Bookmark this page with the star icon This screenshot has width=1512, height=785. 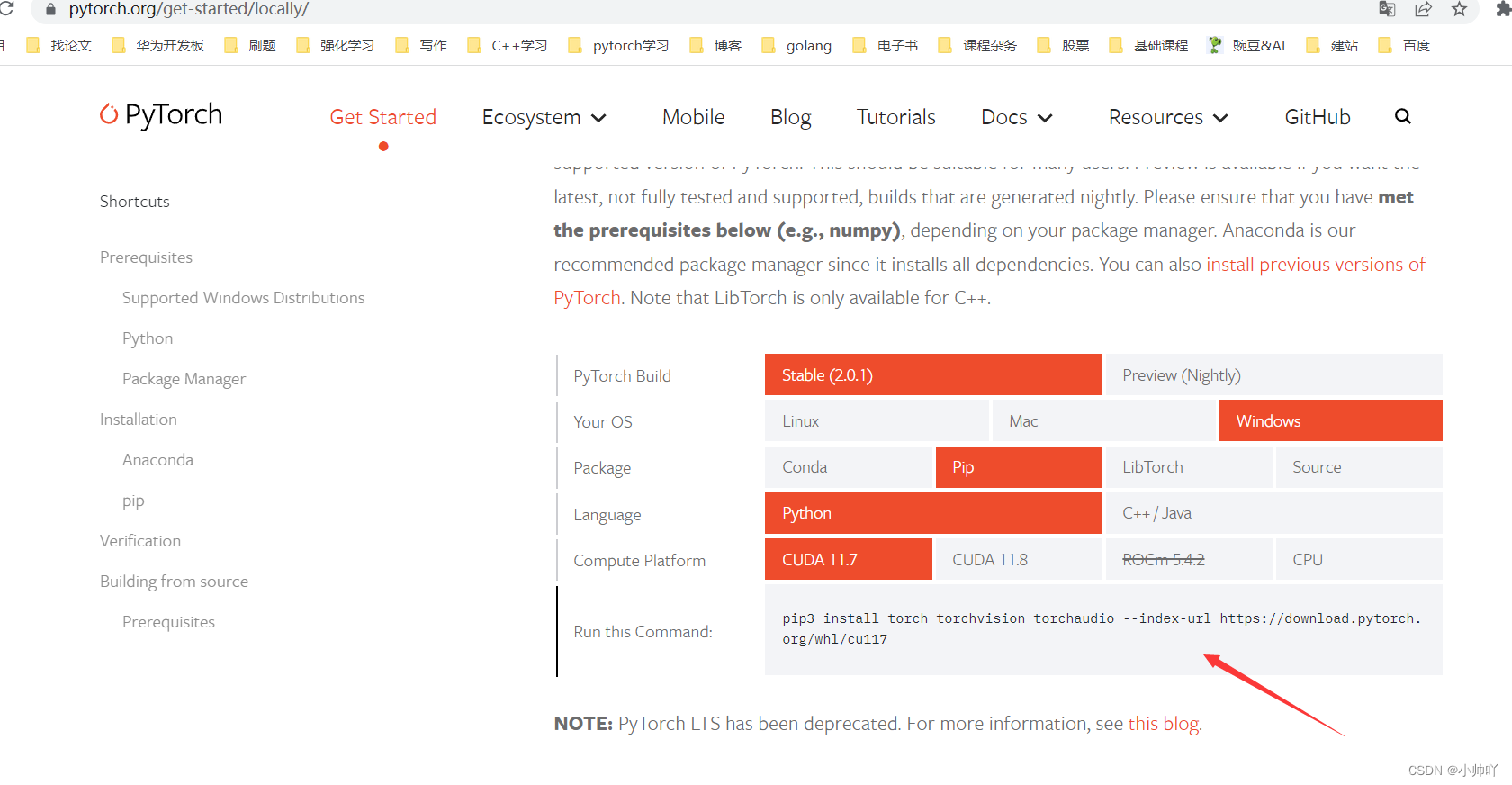coord(1459,9)
